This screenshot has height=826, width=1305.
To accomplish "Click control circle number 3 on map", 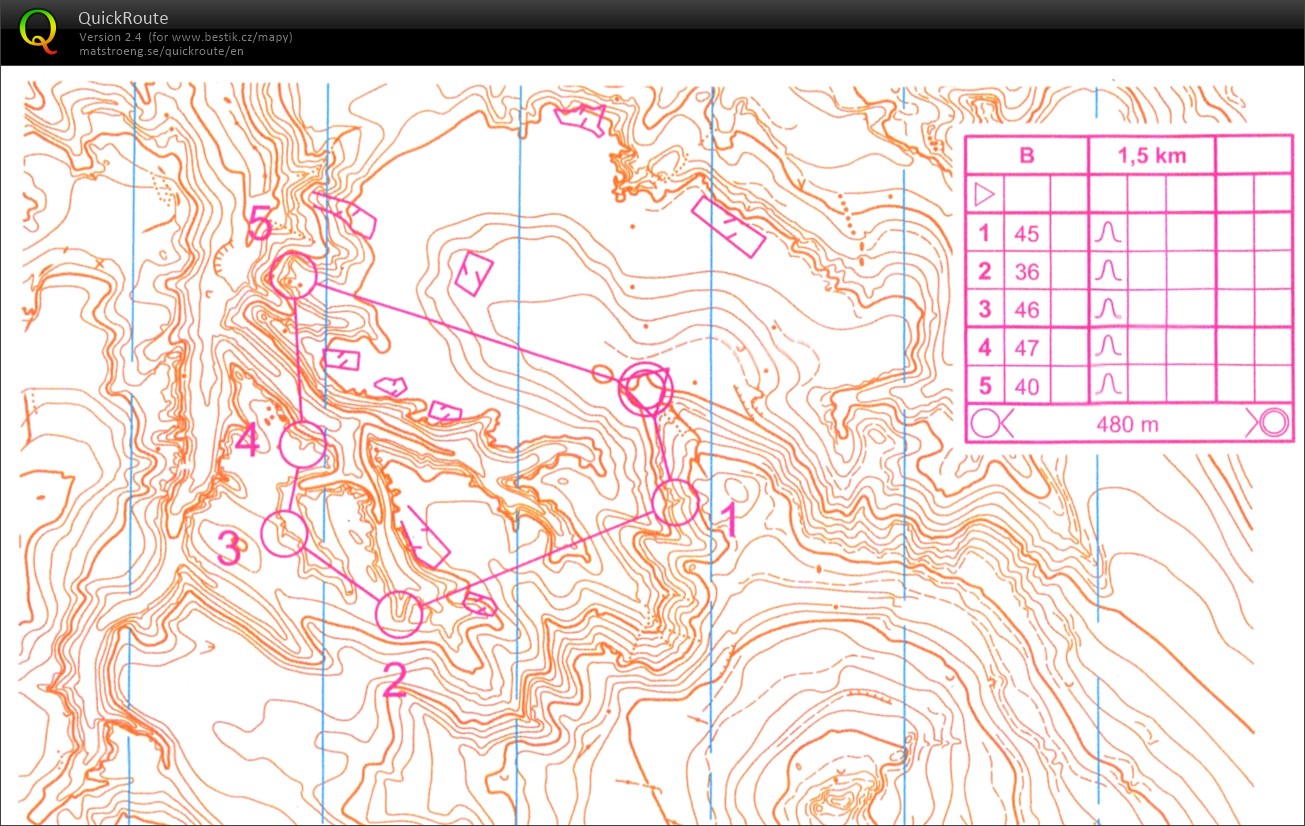I will click(285, 533).
